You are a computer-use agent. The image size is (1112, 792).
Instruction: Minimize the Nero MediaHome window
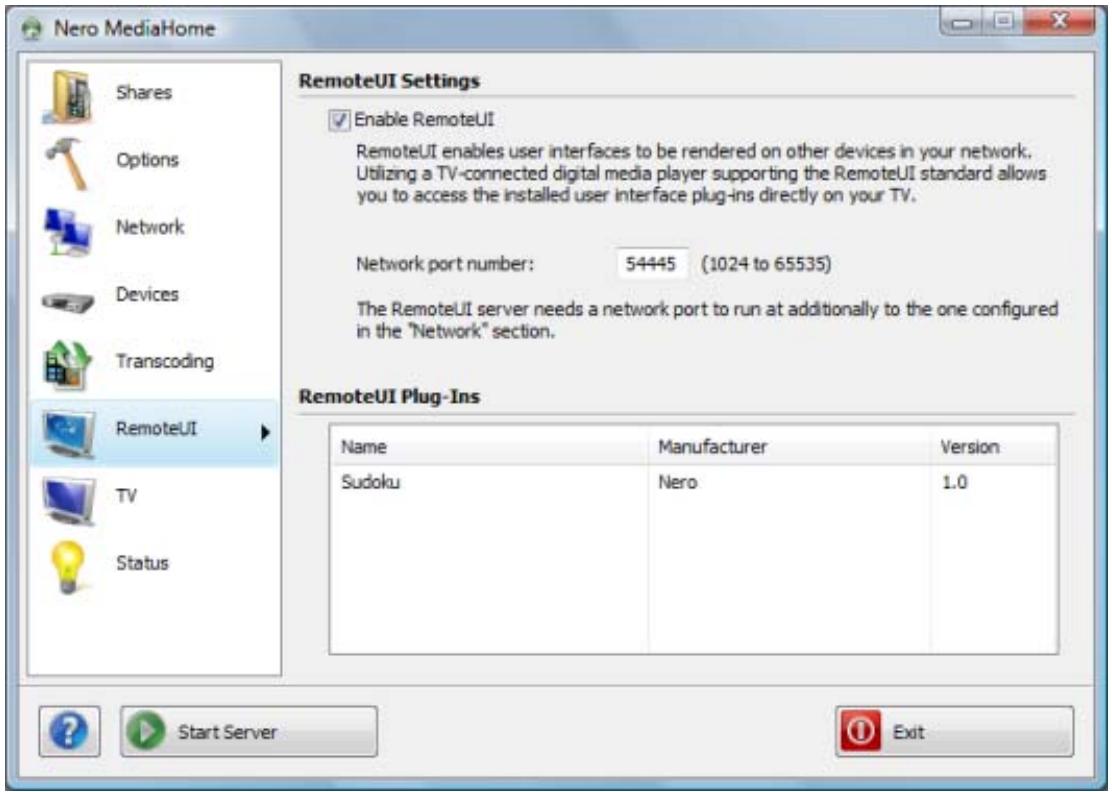pyautogui.click(x=962, y=22)
